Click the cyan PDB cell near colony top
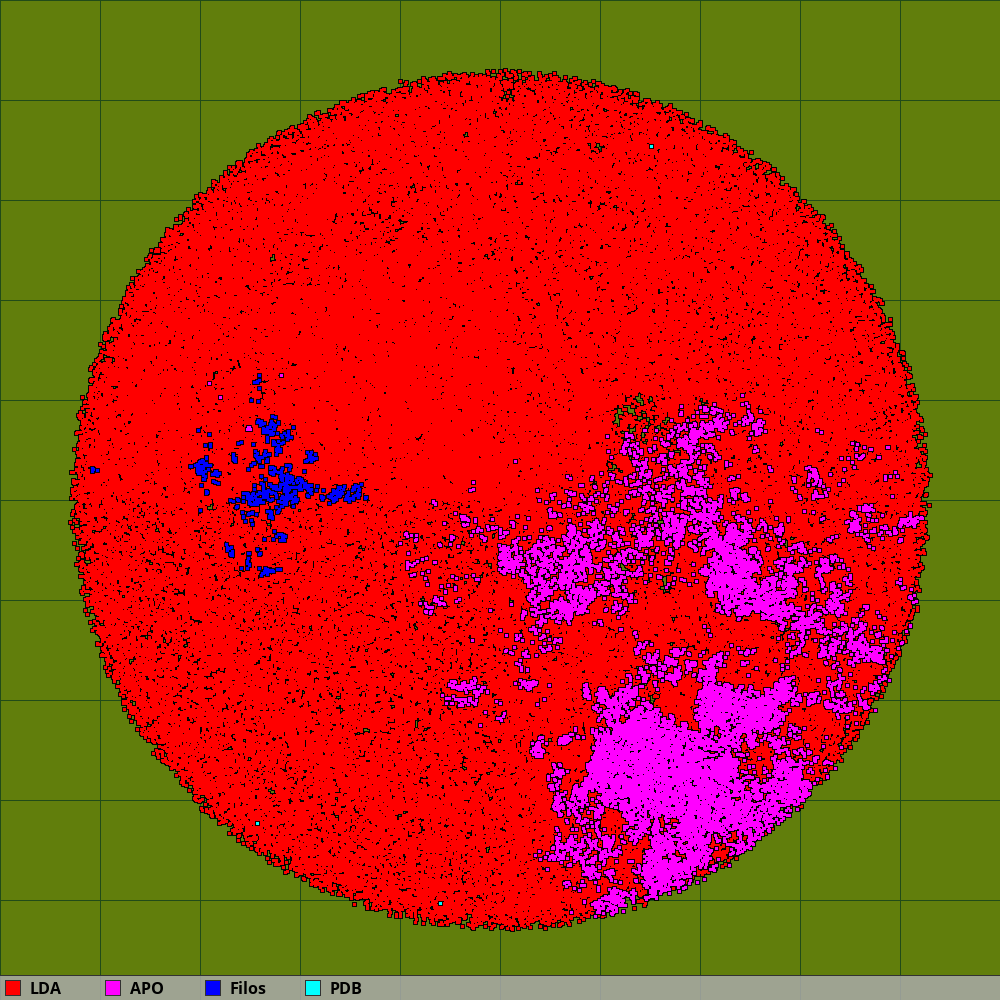Image resolution: width=1000 pixels, height=1000 pixels. [x=651, y=146]
